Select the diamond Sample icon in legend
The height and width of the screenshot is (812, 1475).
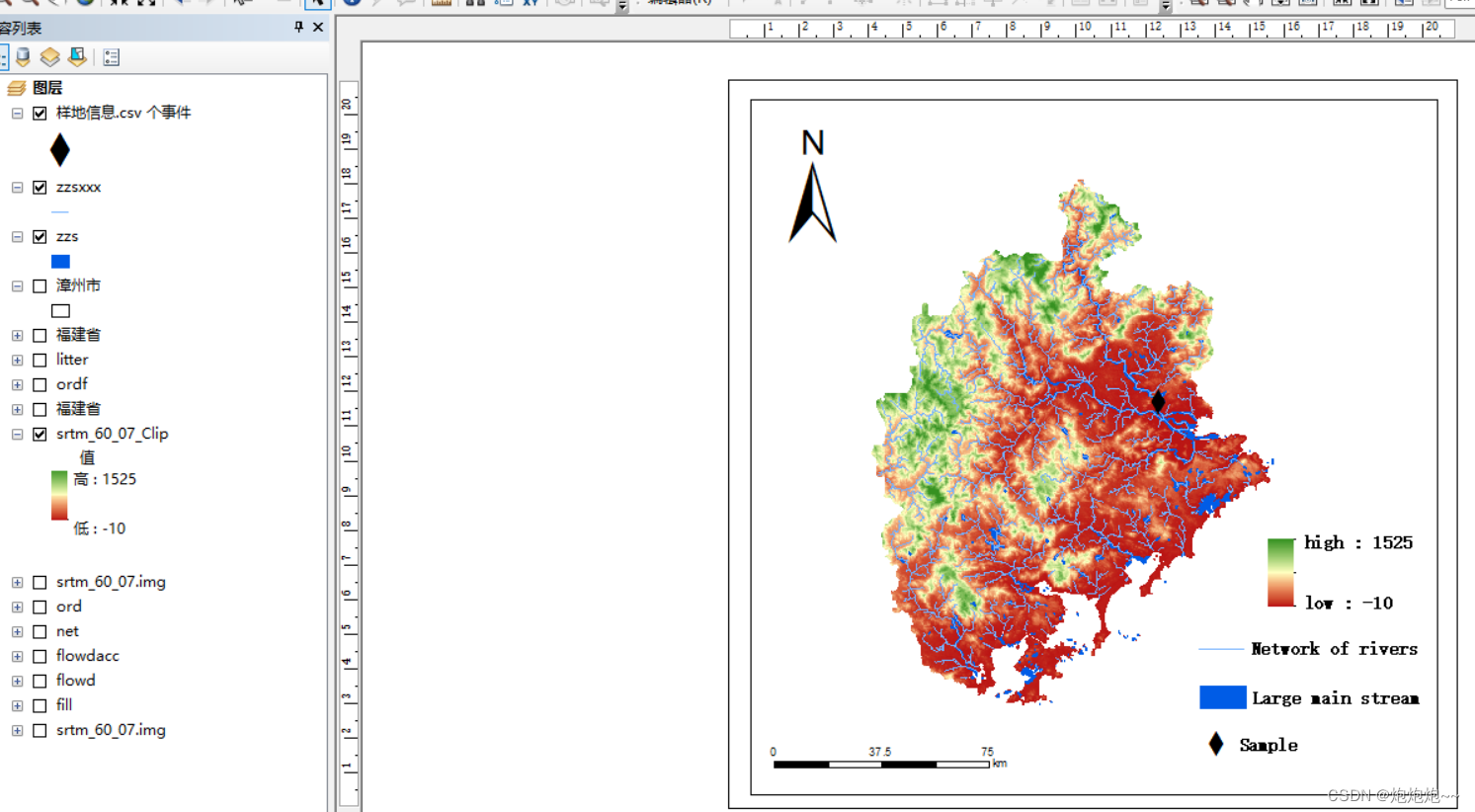tap(1216, 744)
